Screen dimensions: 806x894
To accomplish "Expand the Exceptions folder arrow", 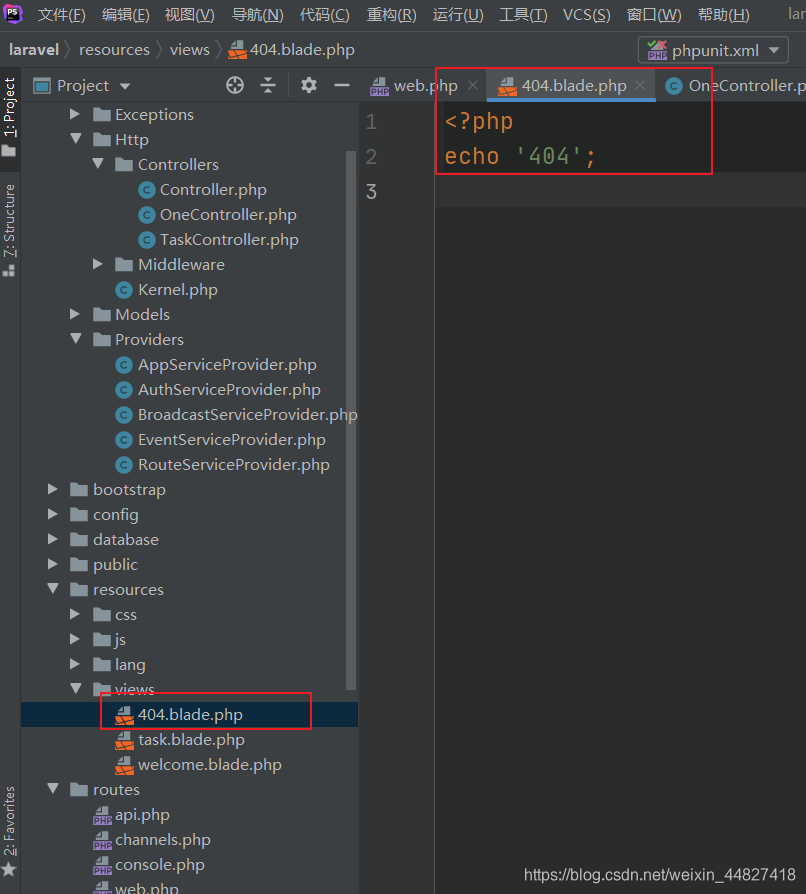I will coord(75,114).
